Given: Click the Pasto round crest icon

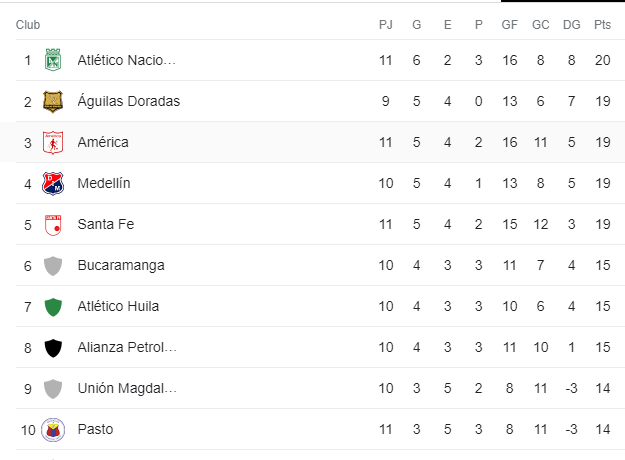Looking at the screenshot, I should click(x=53, y=430).
